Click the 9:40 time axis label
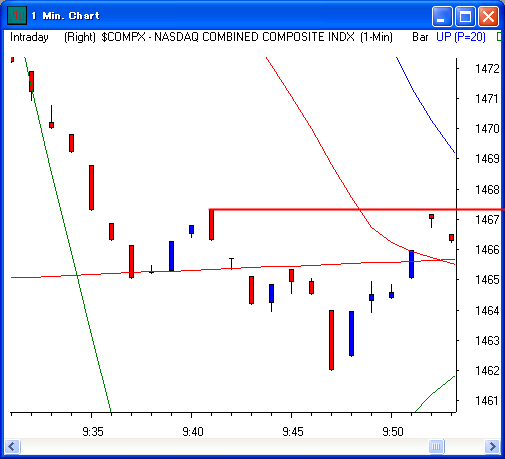This screenshot has width=505, height=459. (193, 432)
